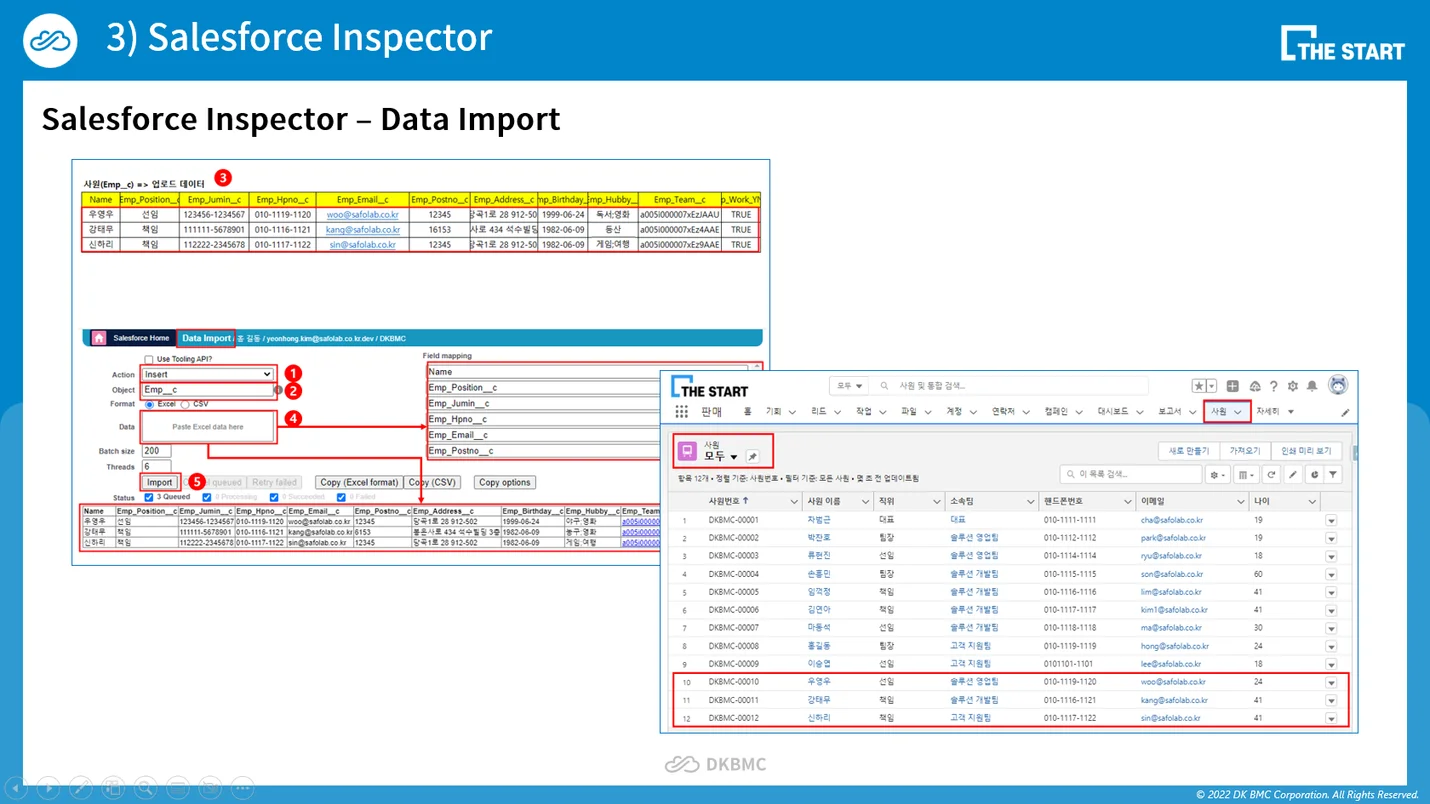Click the 가져오기 button
Screen dimensions: 1430x804
click(x=1244, y=451)
